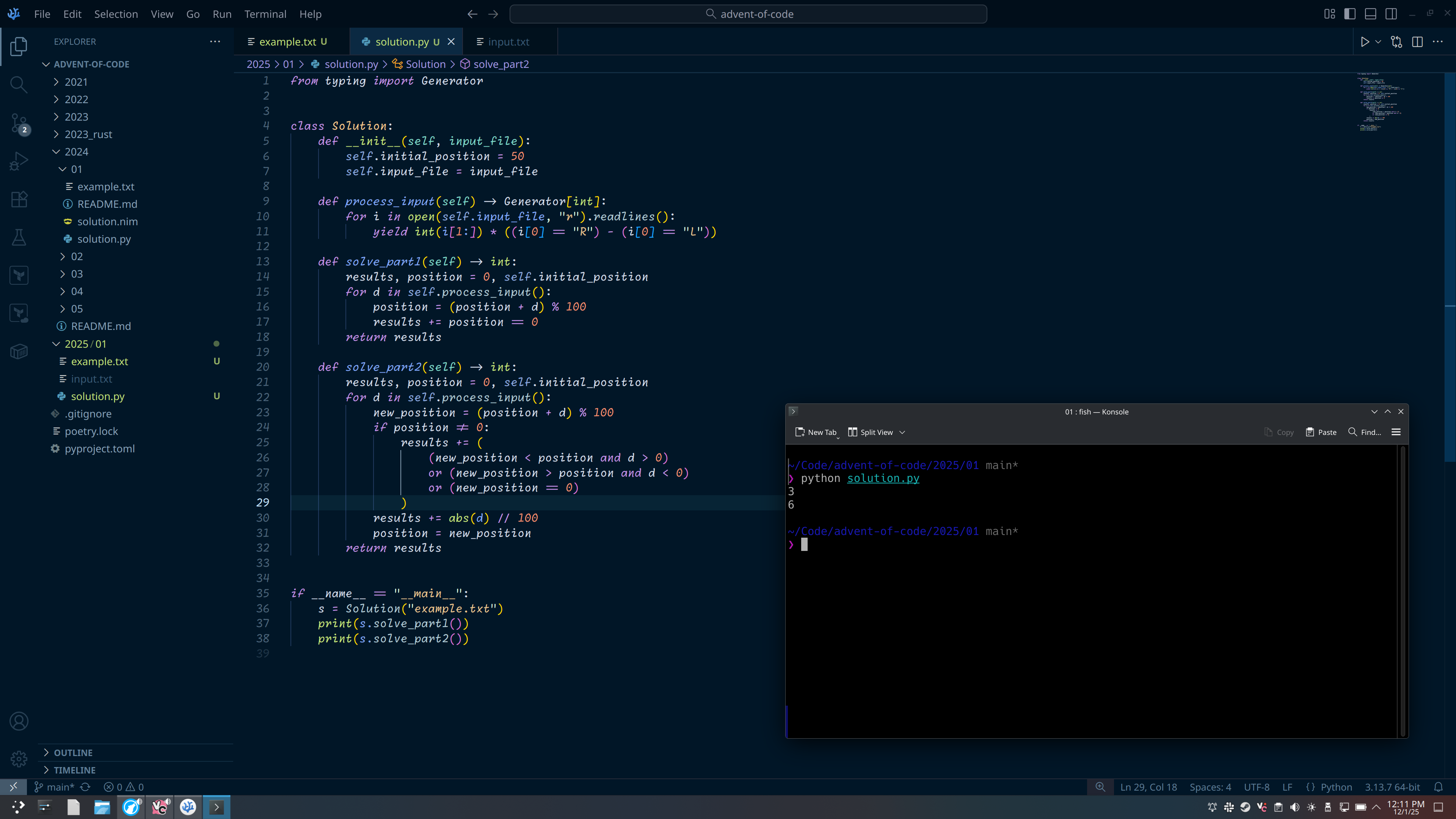
Task: Open the Run and Debug view
Action: point(19,161)
